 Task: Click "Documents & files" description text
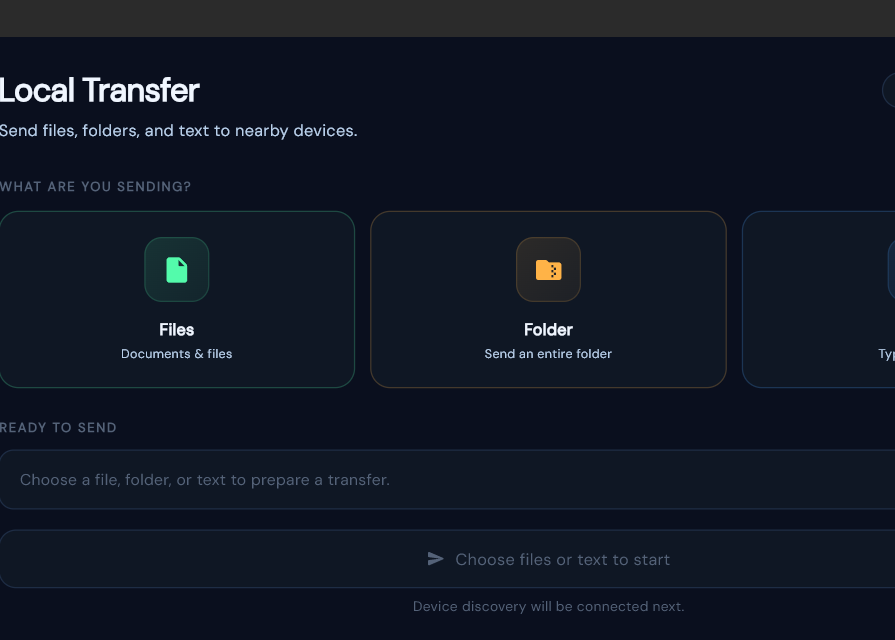[x=176, y=354]
